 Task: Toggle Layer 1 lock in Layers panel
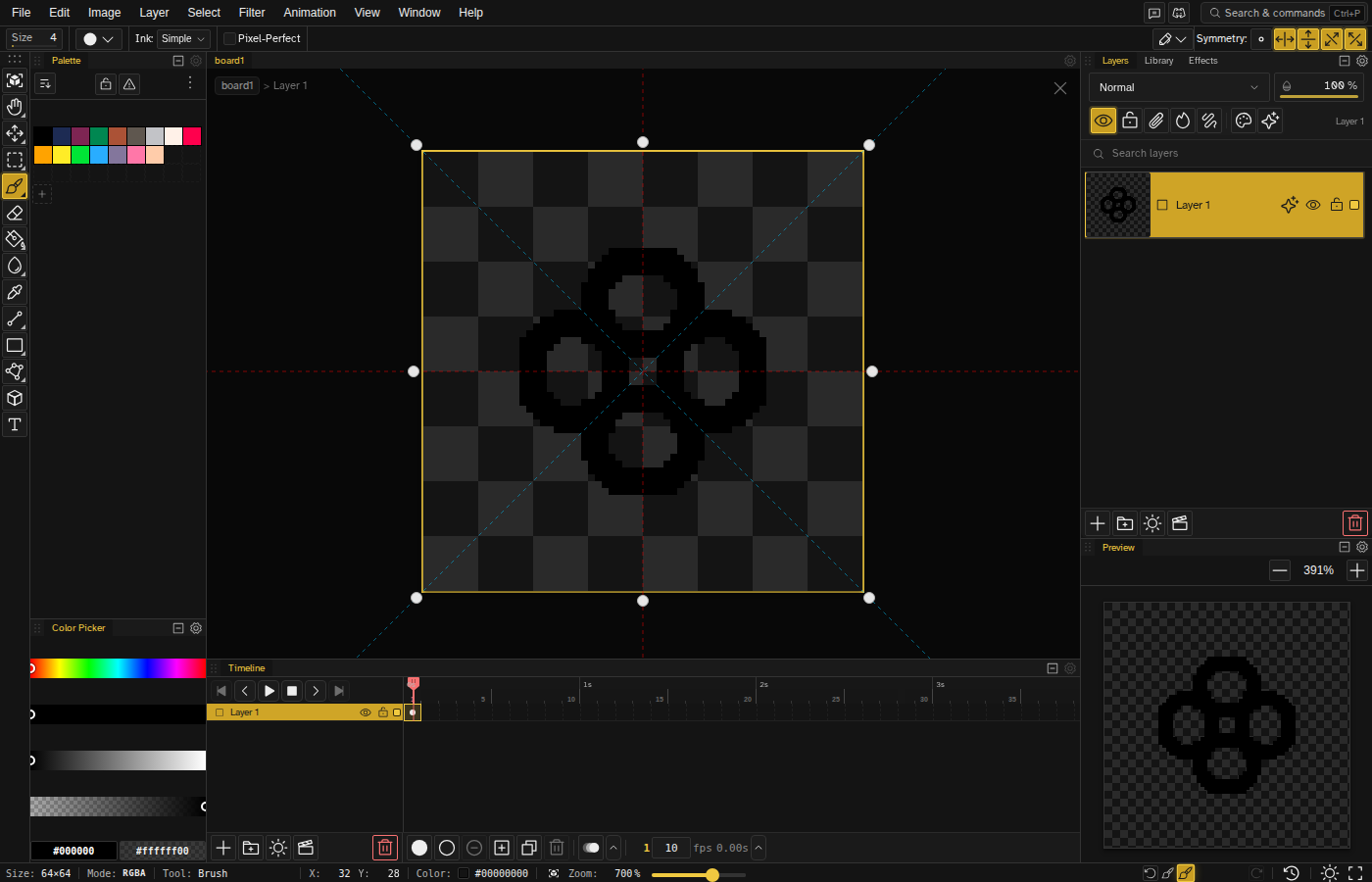pos(1336,205)
